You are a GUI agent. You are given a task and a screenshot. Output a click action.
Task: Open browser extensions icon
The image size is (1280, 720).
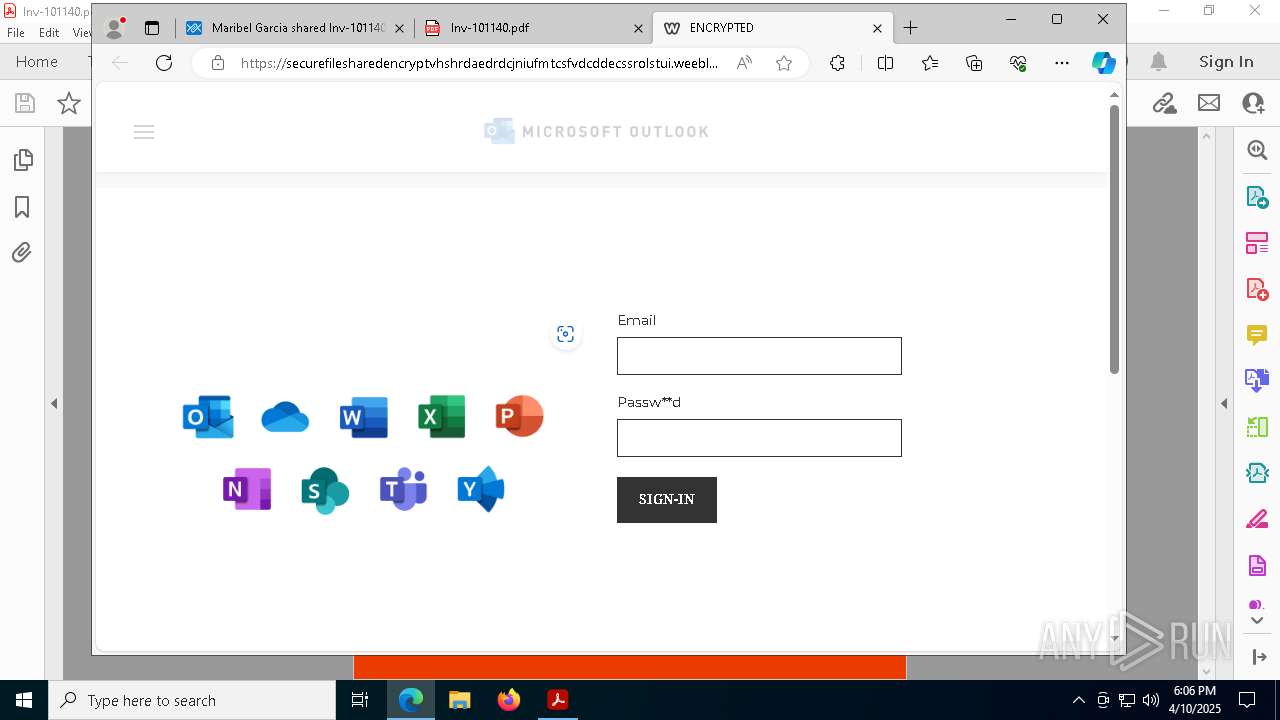(x=837, y=63)
